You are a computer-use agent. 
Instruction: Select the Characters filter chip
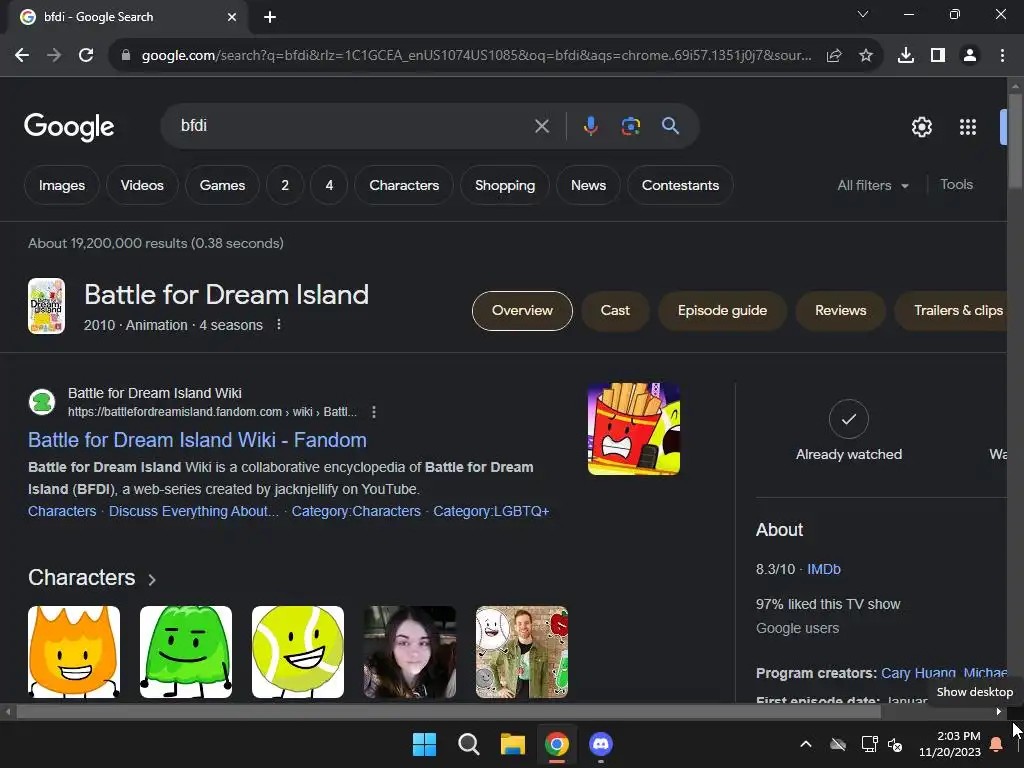pos(404,185)
